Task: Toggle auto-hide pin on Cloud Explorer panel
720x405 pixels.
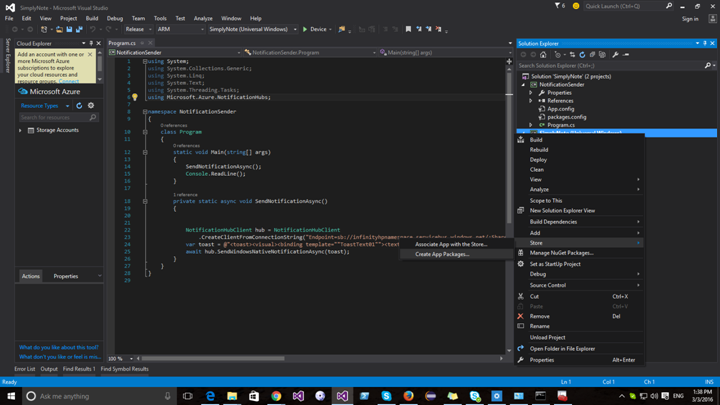Action: coord(91,43)
